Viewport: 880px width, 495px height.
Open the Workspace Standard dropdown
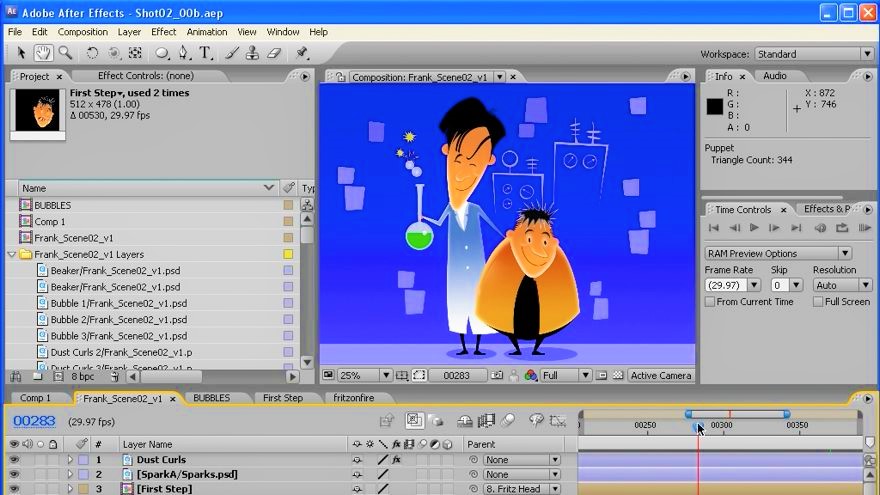pyautogui.click(x=814, y=54)
